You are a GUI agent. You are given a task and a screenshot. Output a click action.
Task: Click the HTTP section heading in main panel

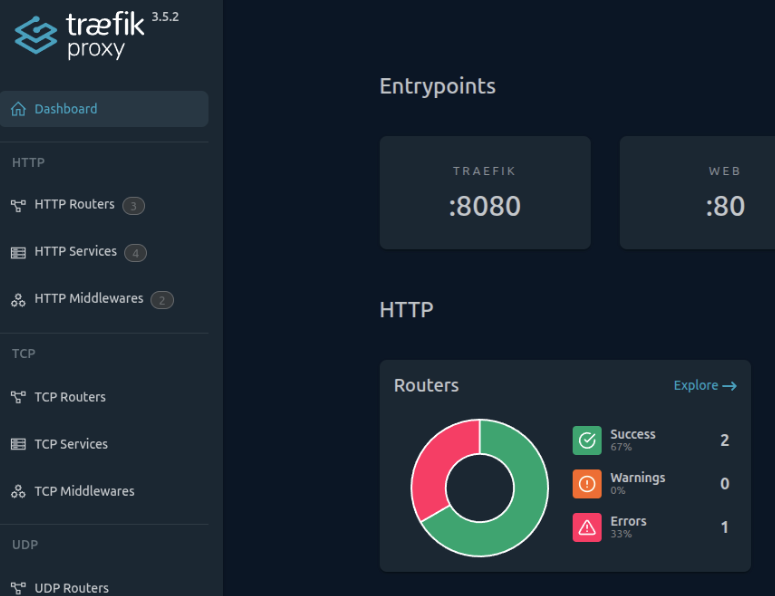[x=406, y=310]
